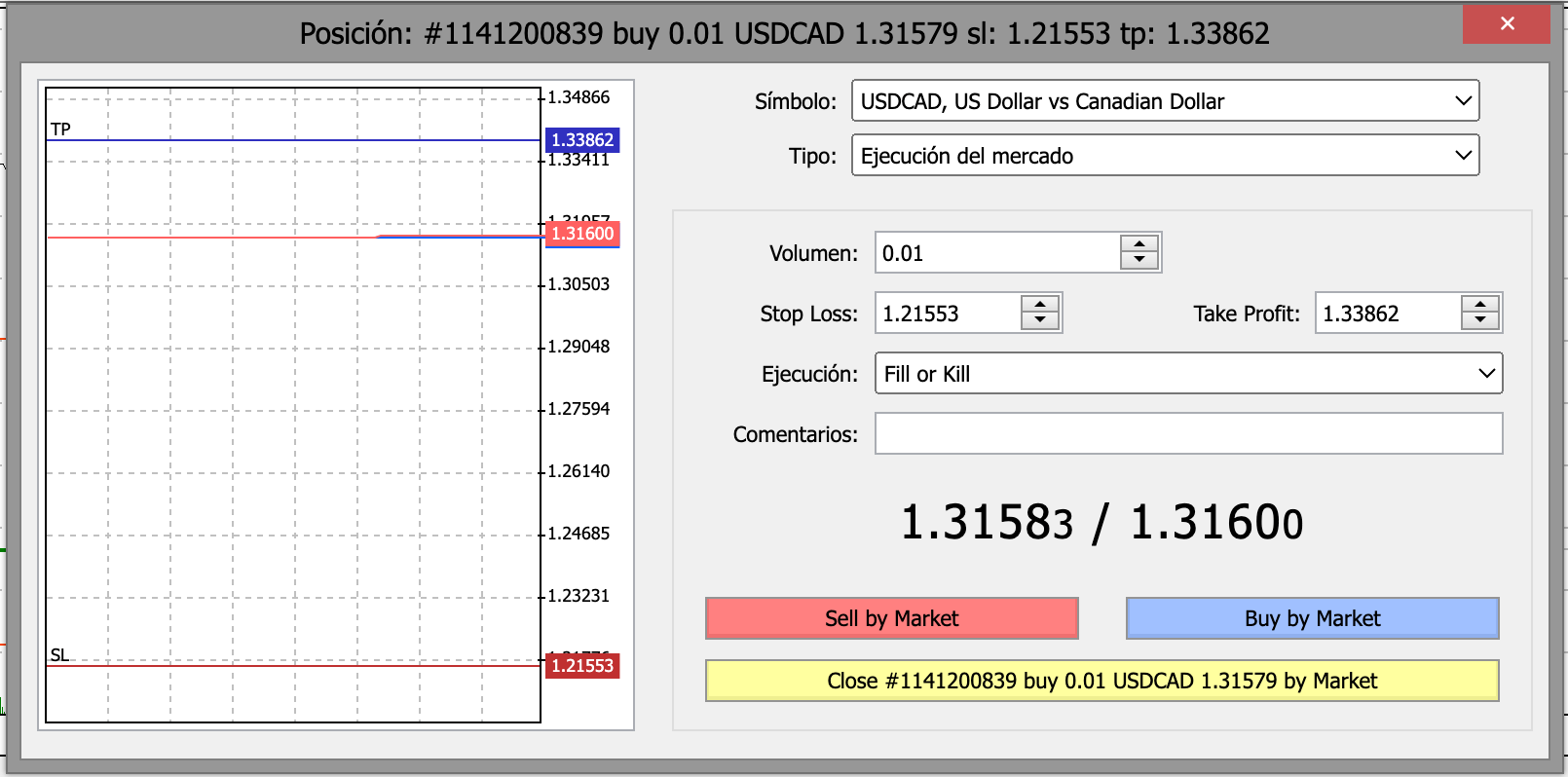The height and width of the screenshot is (777, 1568).
Task: Decrease Volumen with the down stepper arrow
Action: click(x=1139, y=262)
